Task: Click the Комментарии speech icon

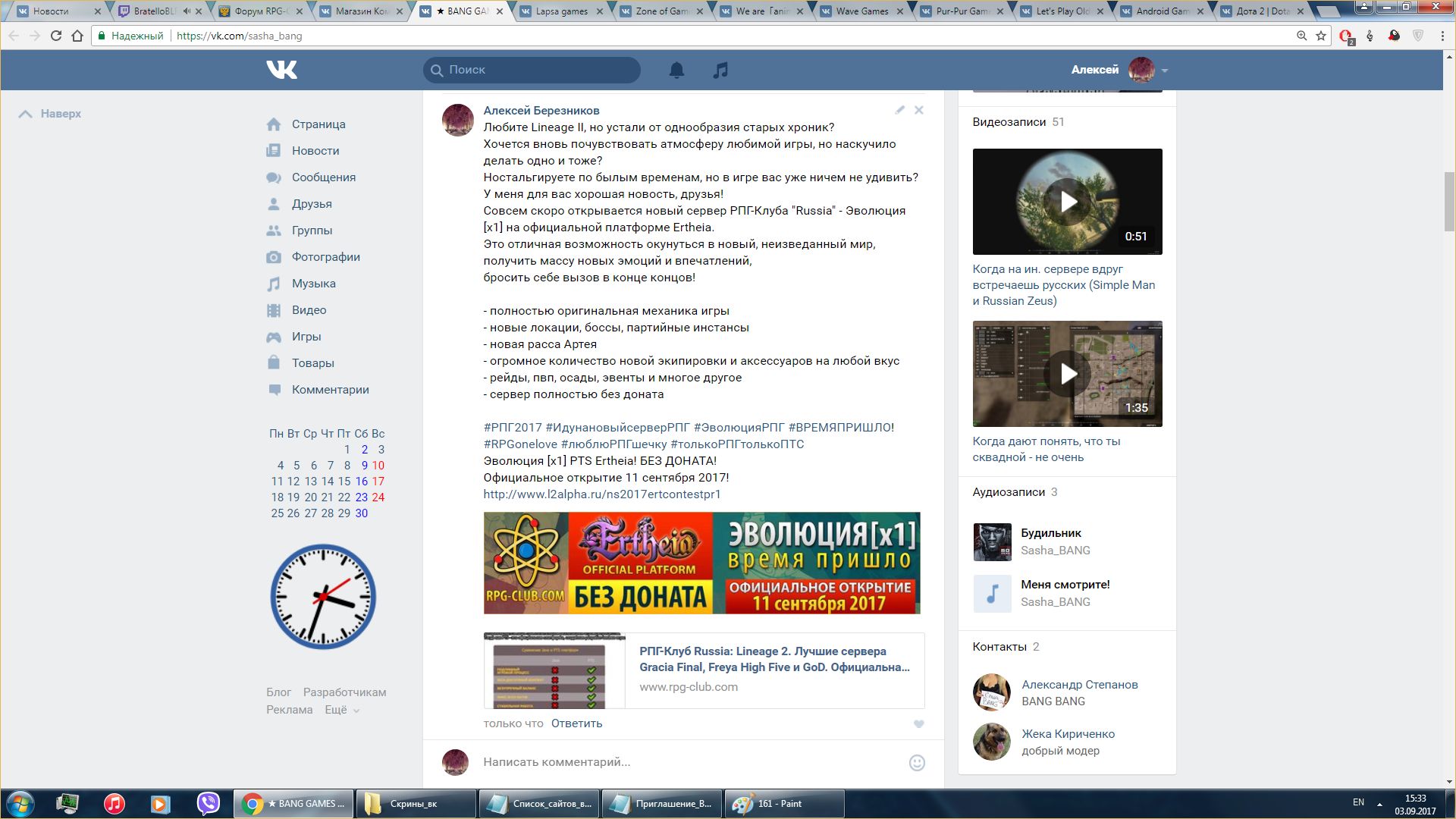Action: 274,390
